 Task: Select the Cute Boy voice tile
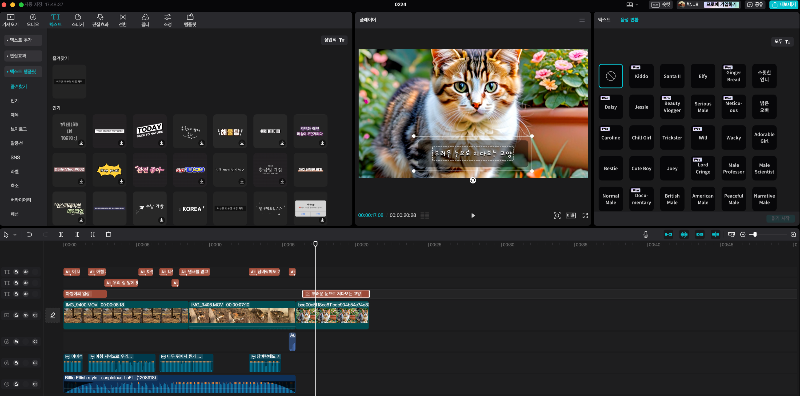pos(641,168)
